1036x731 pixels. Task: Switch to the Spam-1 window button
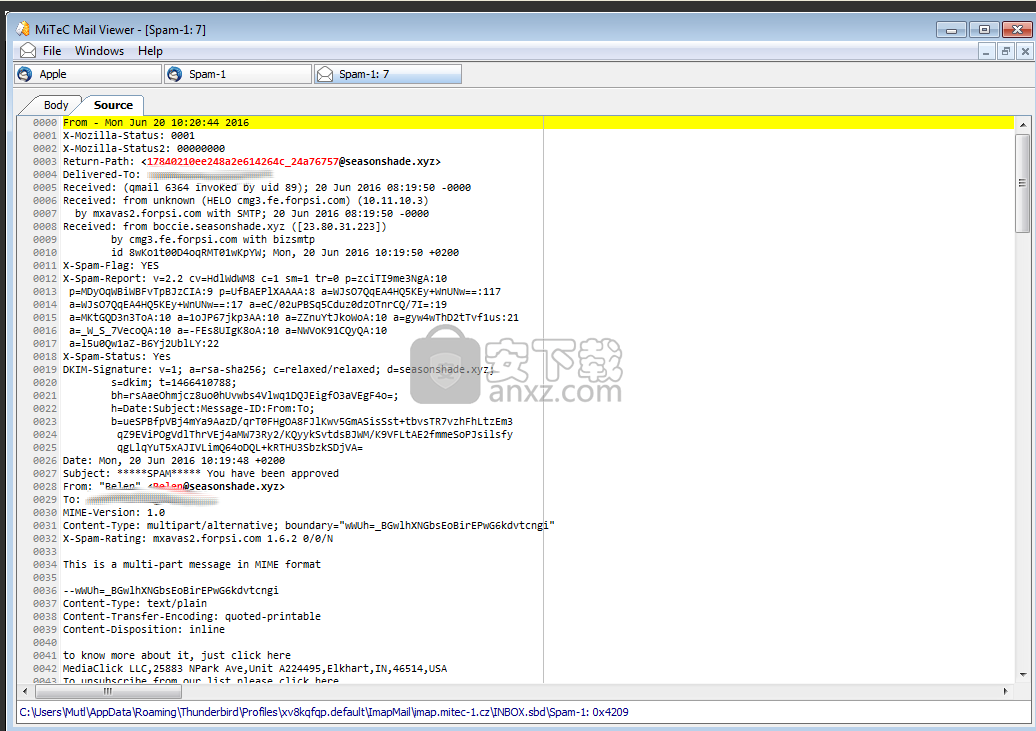(x=238, y=74)
